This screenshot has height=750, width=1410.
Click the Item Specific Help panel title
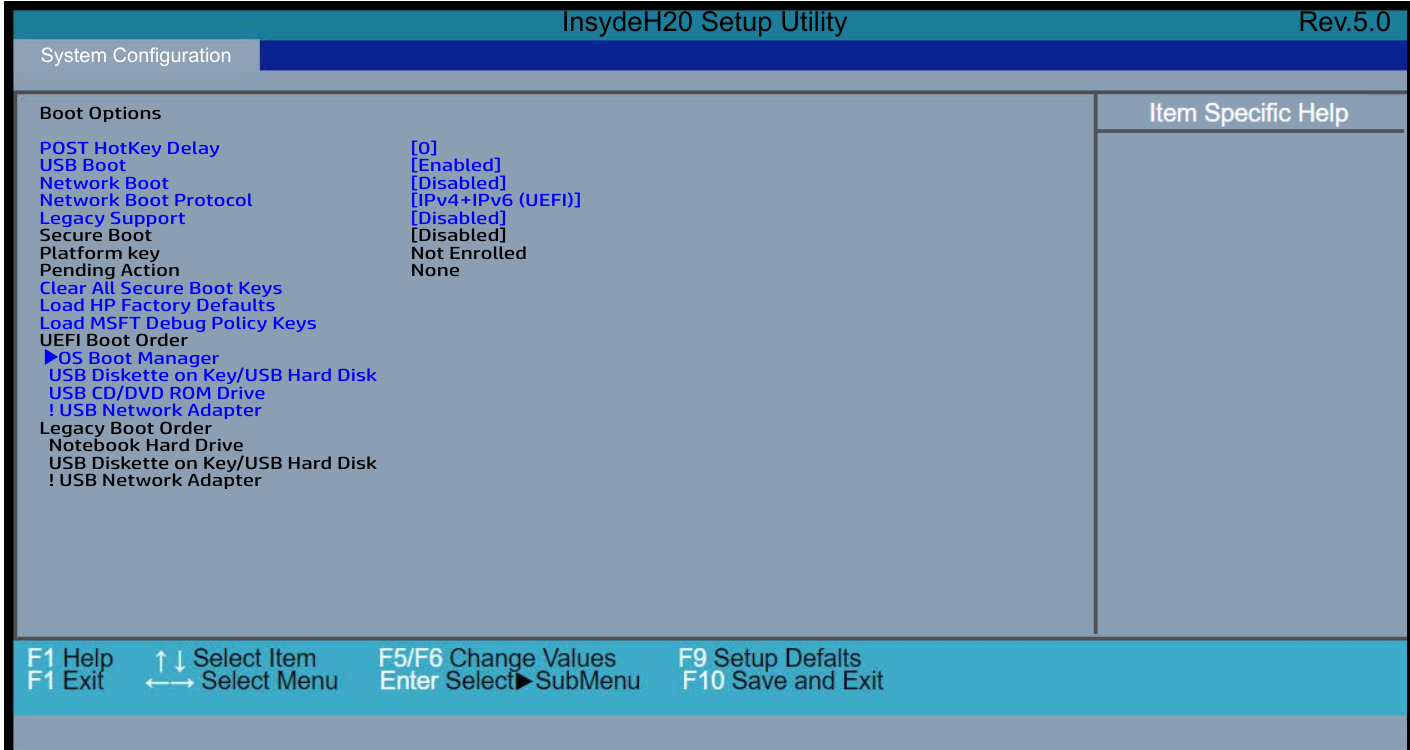(1248, 113)
